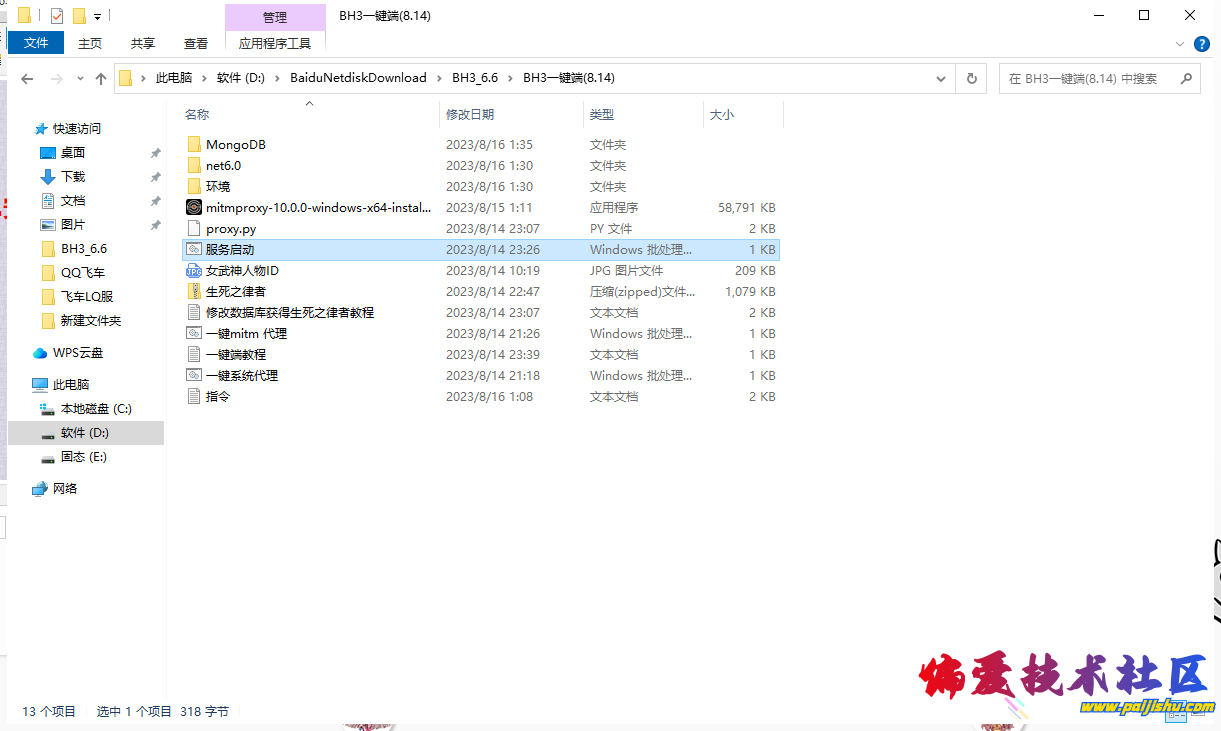Open WPS云盘 in navigation pane

click(78, 353)
